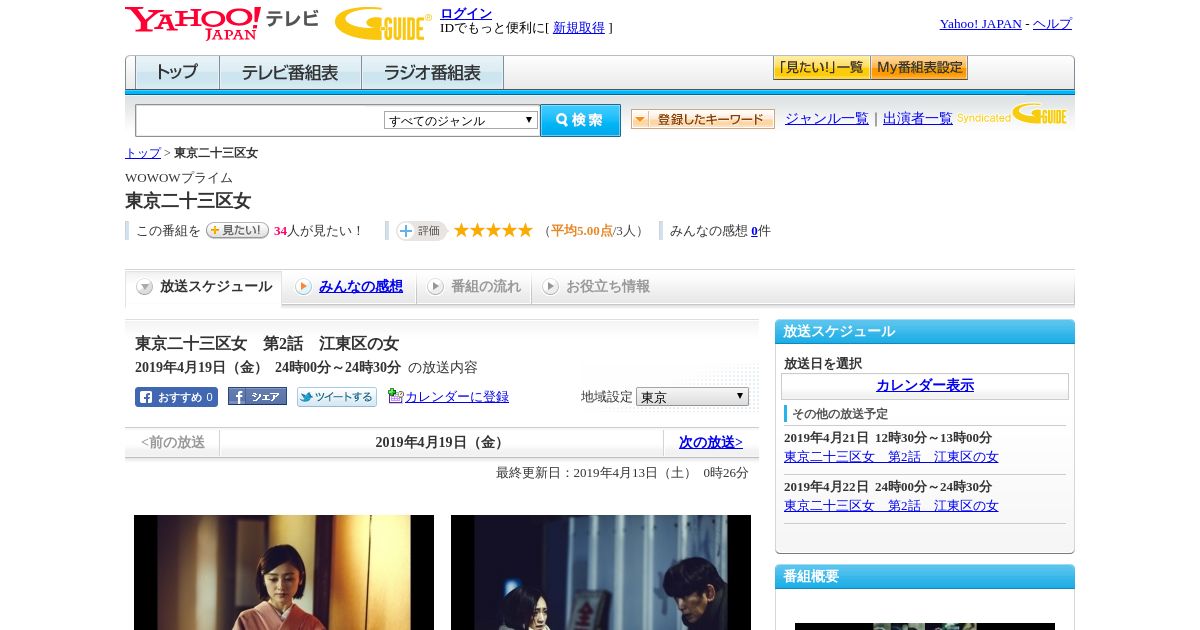This screenshot has width=1200, height=630.
Task: Click the 放送スケジュール tab arrow icon
Action: (145, 287)
